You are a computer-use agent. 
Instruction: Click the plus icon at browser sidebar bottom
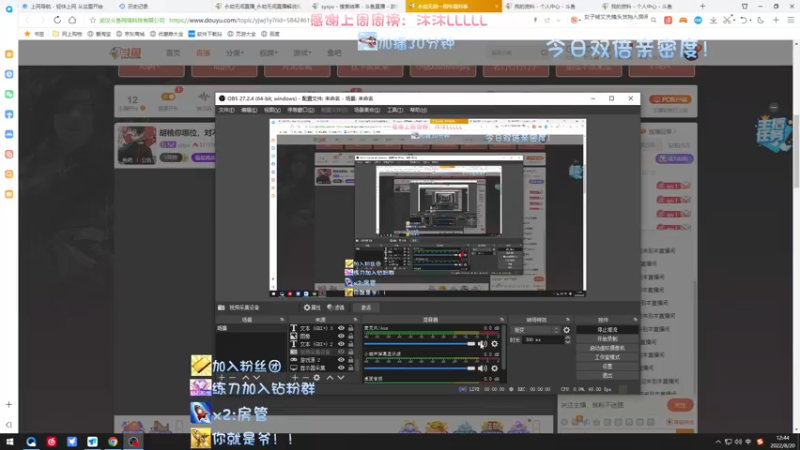[x=9, y=404]
